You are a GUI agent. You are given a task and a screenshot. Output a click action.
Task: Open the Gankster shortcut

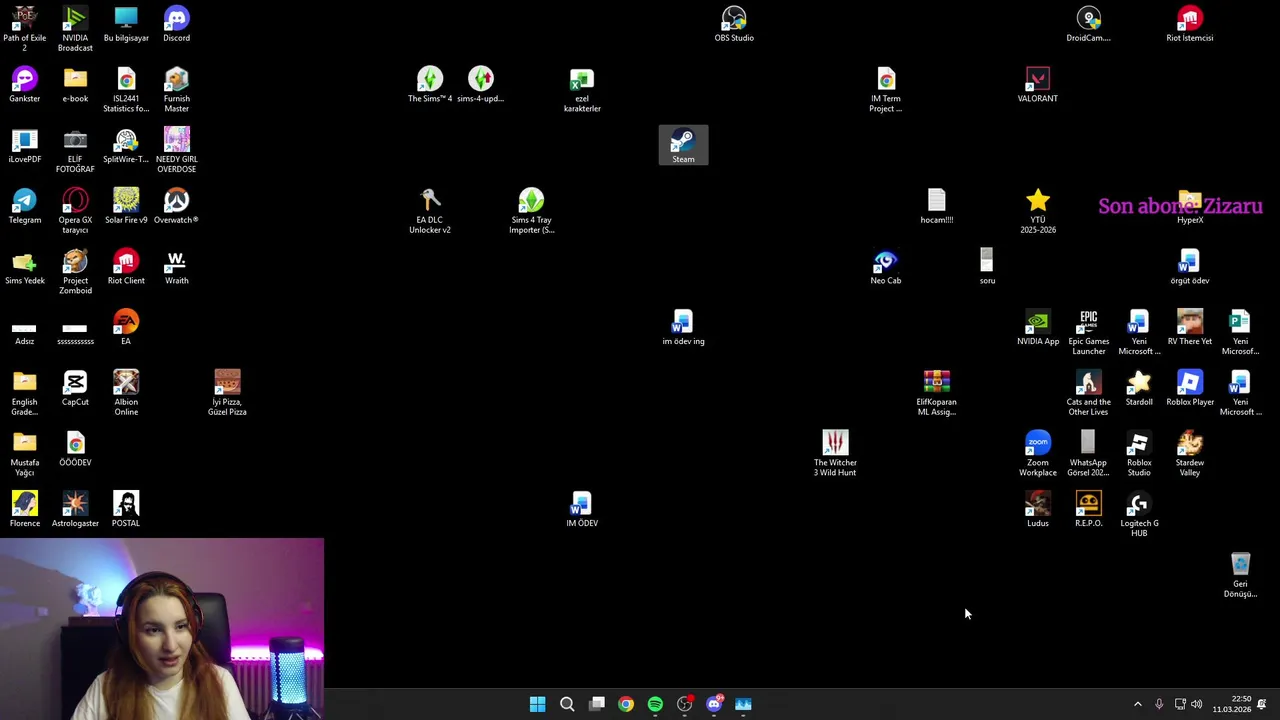[24, 85]
